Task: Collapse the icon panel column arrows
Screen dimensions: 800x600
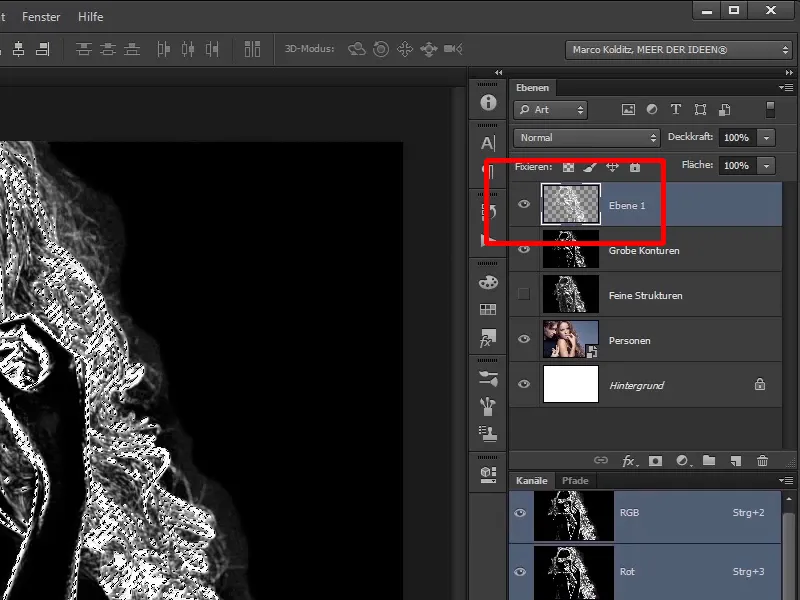Action: coord(498,73)
